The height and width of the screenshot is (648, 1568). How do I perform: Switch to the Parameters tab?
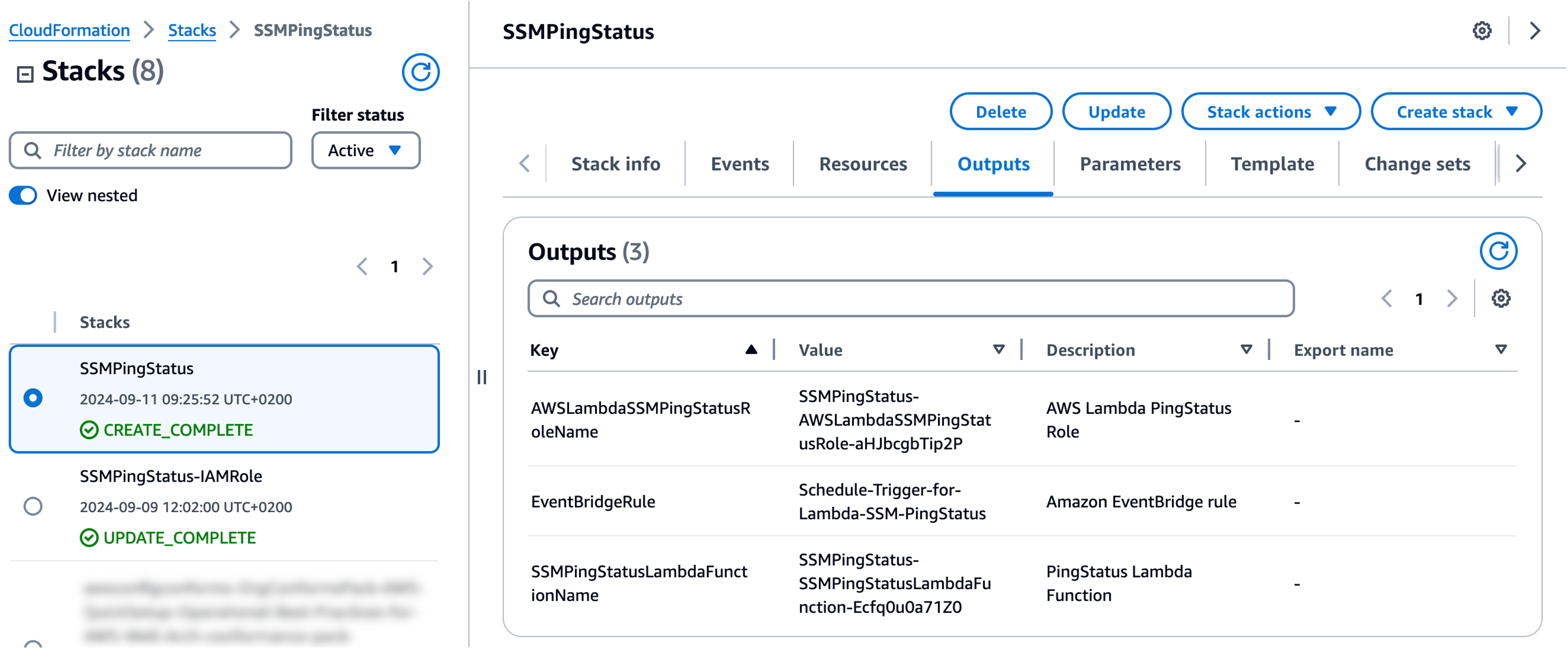[1130, 164]
